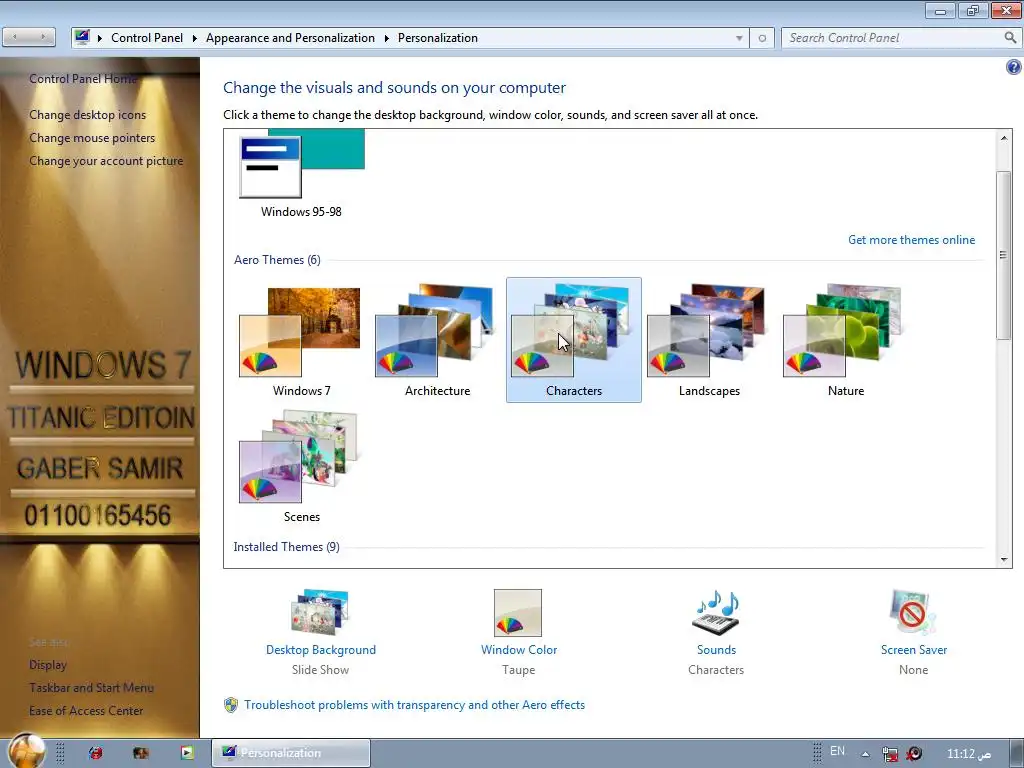Click the refresh button in address bar

(x=761, y=38)
